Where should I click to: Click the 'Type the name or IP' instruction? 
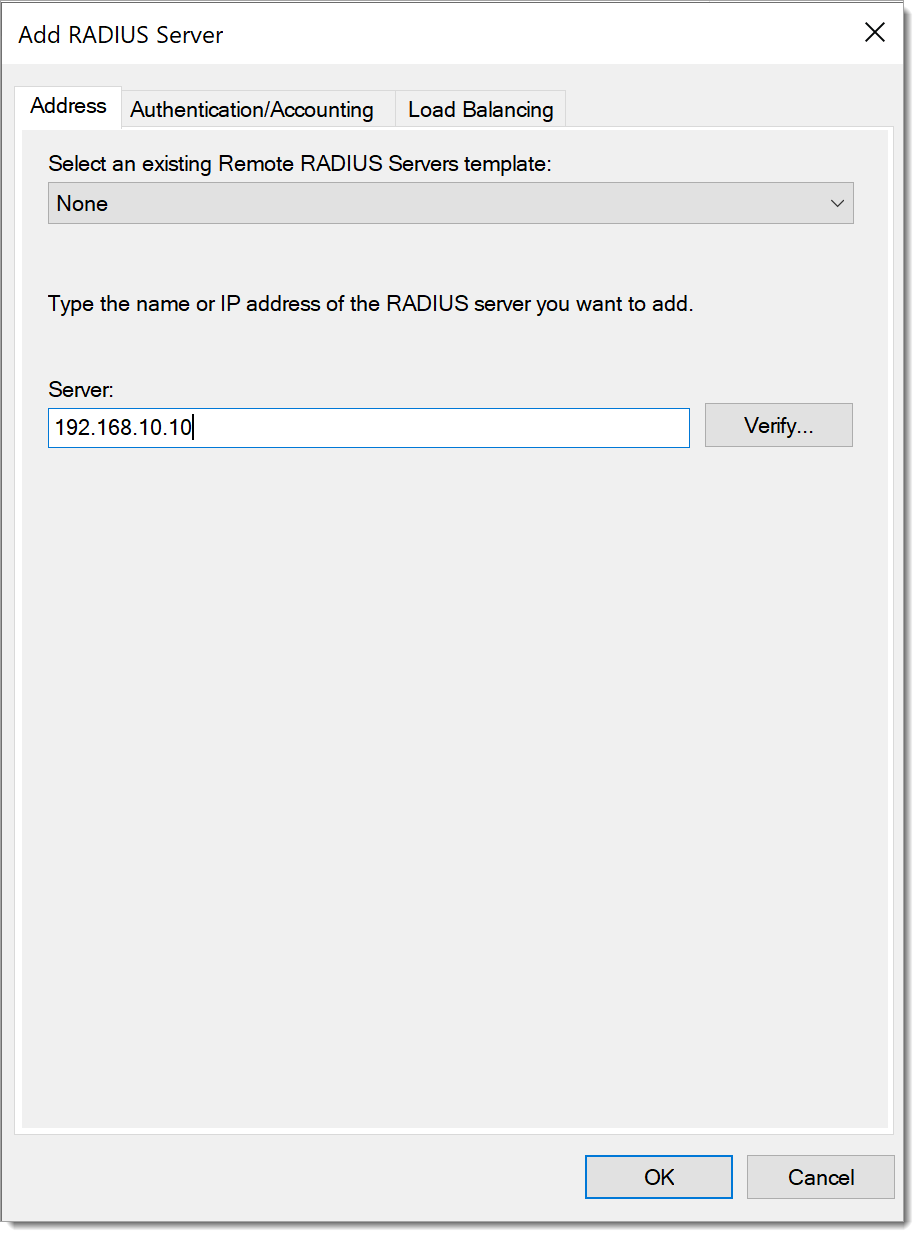point(370,303)
